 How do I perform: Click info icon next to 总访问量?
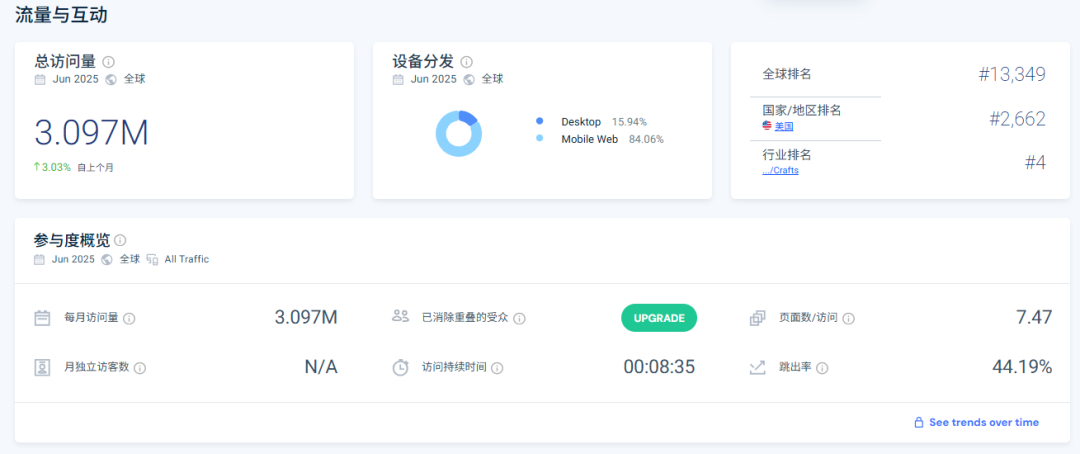[x=108, y=62]
